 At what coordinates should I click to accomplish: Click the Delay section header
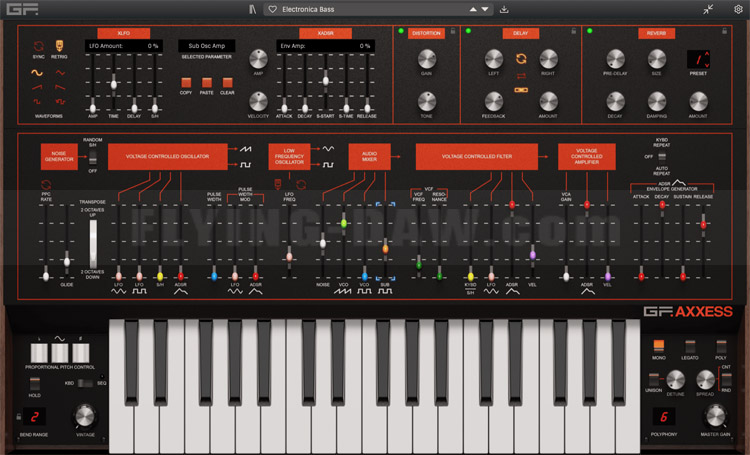[520, 33]
